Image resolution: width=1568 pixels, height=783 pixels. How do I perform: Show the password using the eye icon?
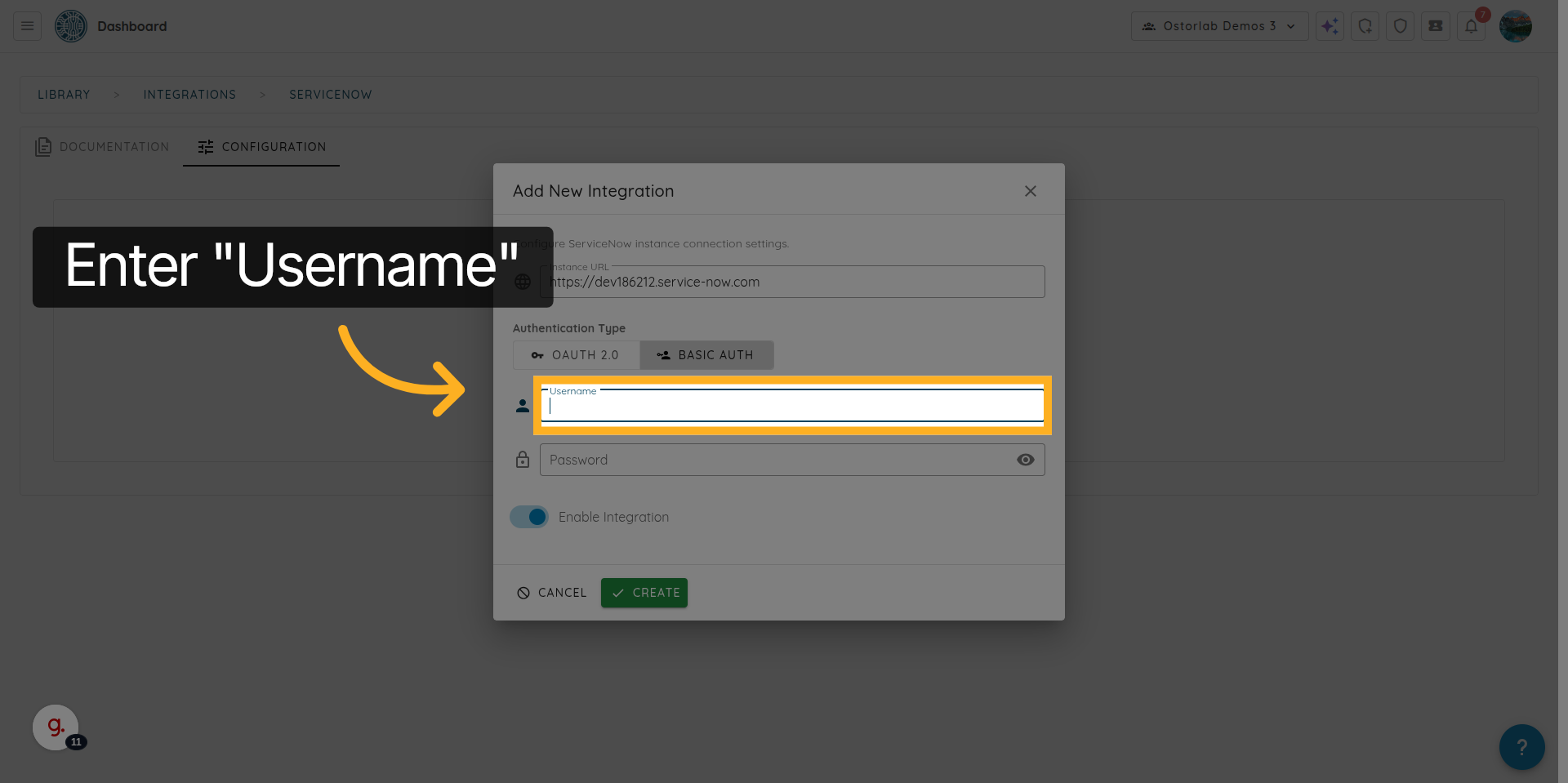click(x=1025, y=460)
